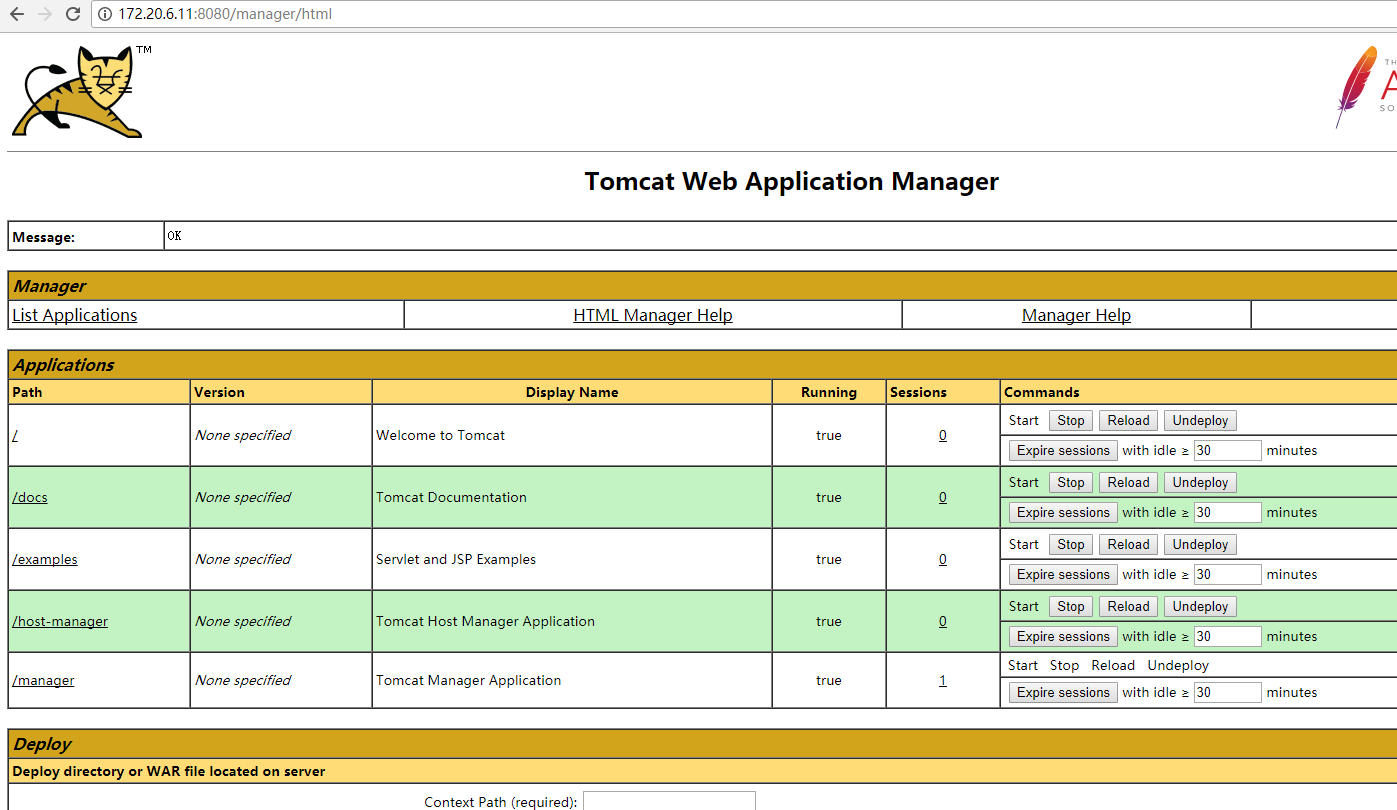Edit idle minutes for /manager
This screenshot has height=810, width=1397.
(x=1228, y=693)
